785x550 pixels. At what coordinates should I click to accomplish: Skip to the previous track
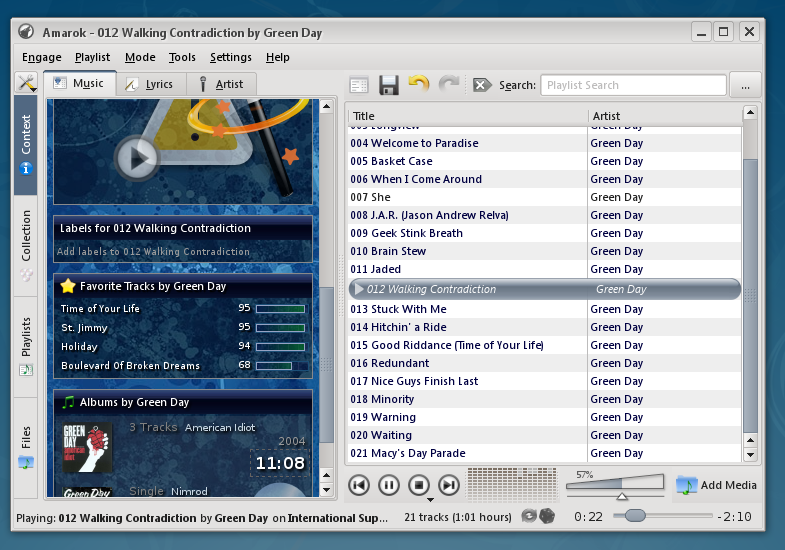click(359, 485)
